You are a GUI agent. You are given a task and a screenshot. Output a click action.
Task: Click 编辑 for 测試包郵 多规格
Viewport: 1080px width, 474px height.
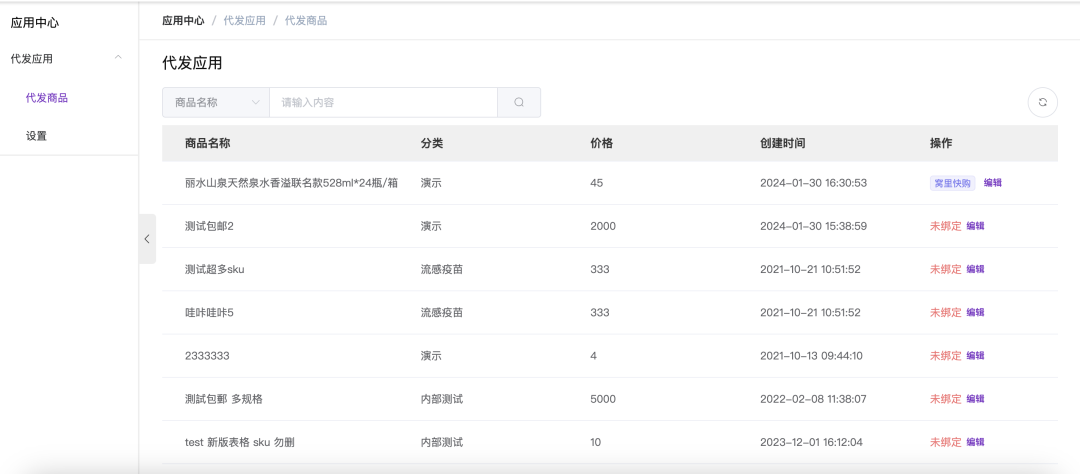975,399
